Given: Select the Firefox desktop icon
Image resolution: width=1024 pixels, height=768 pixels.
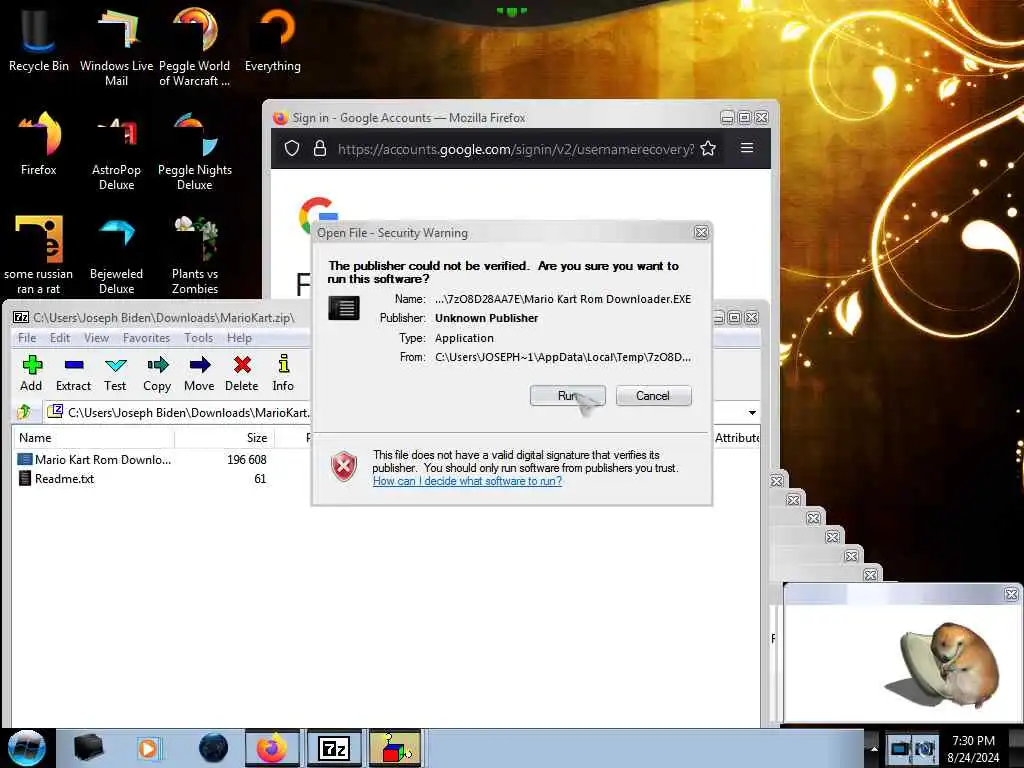Looking at the screenshot, I should pos(39,145).
